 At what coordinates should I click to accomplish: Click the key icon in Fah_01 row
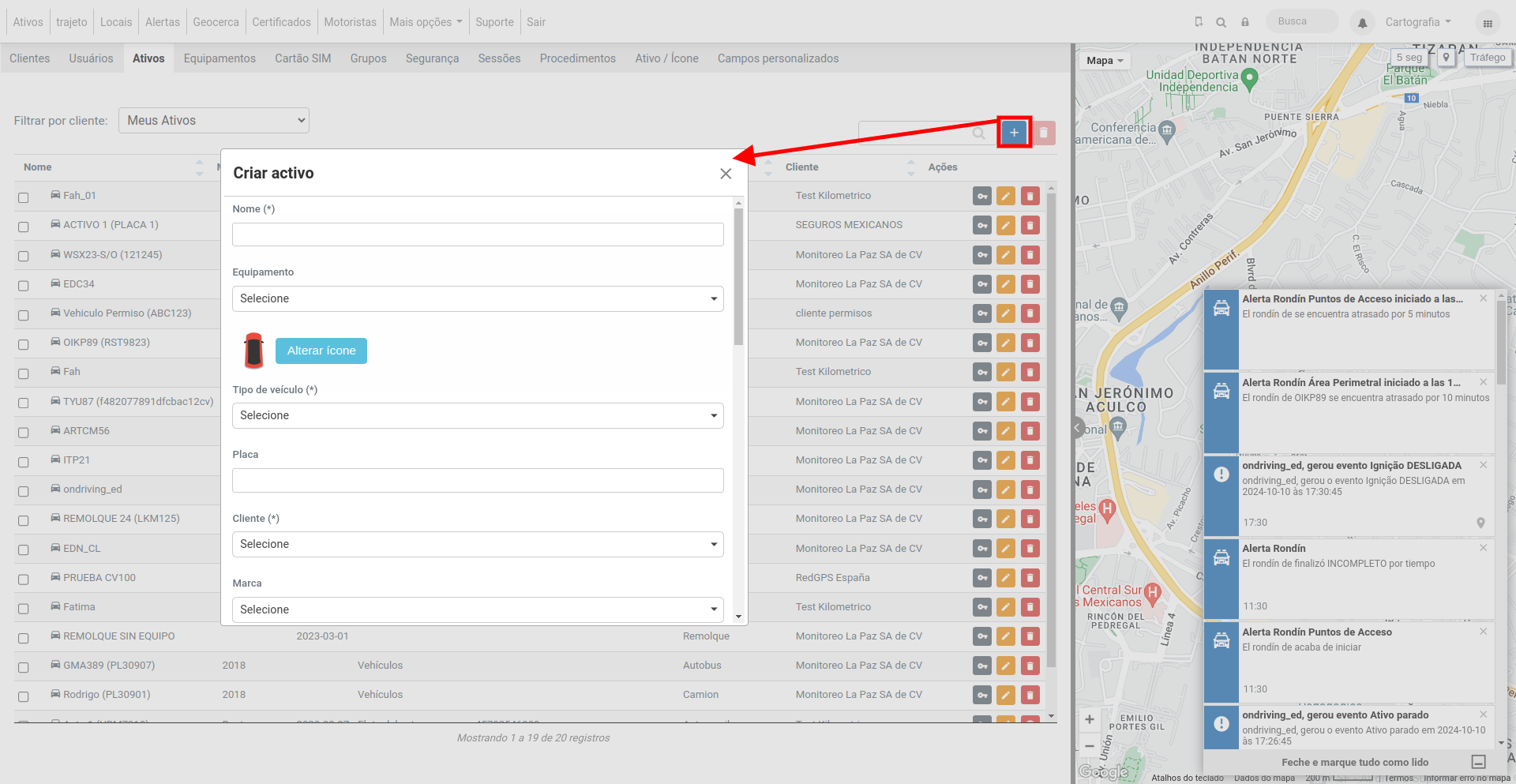(981, 196)
